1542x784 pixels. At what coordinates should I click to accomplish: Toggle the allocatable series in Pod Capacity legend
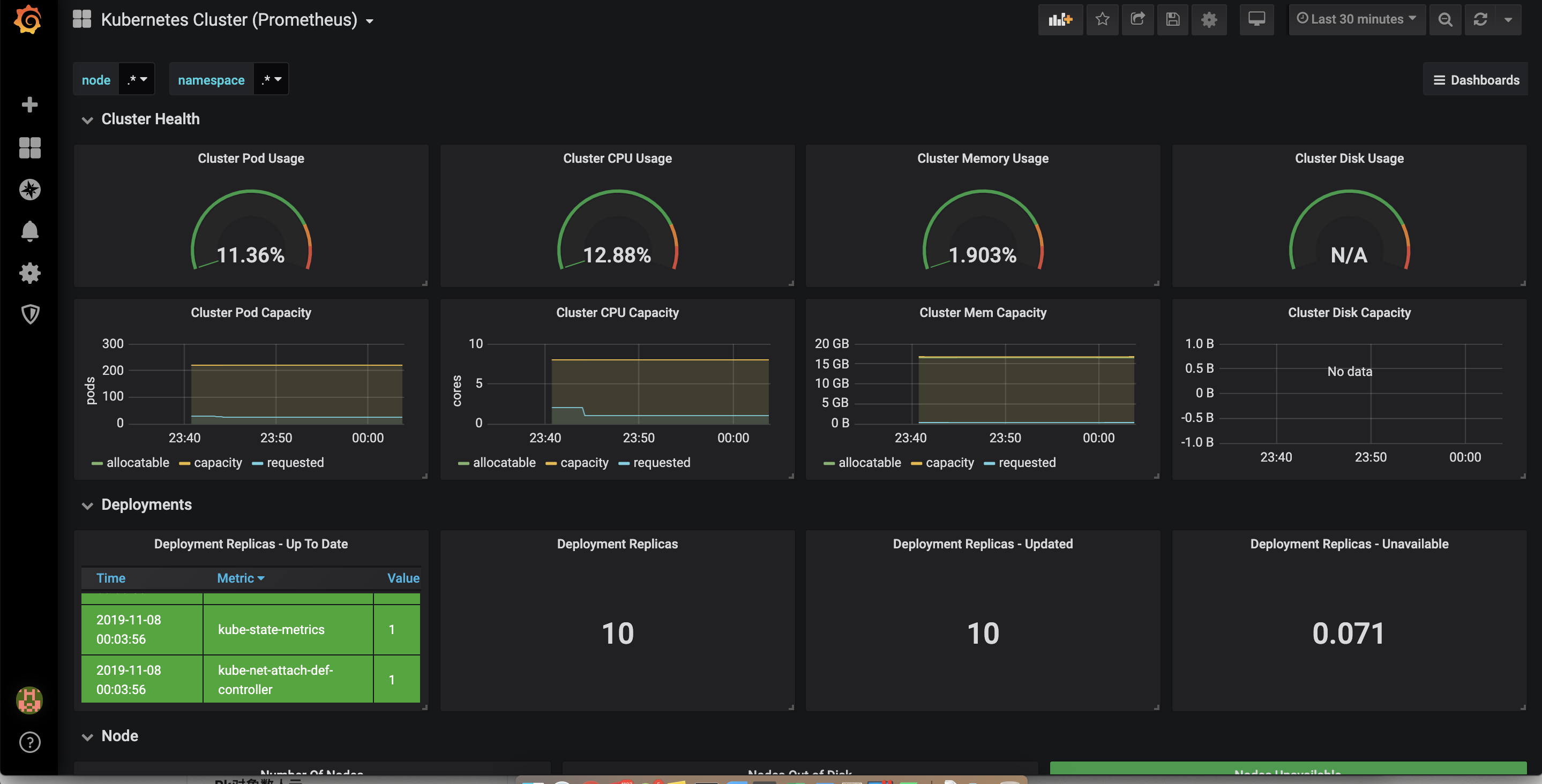tap(137, 463)
